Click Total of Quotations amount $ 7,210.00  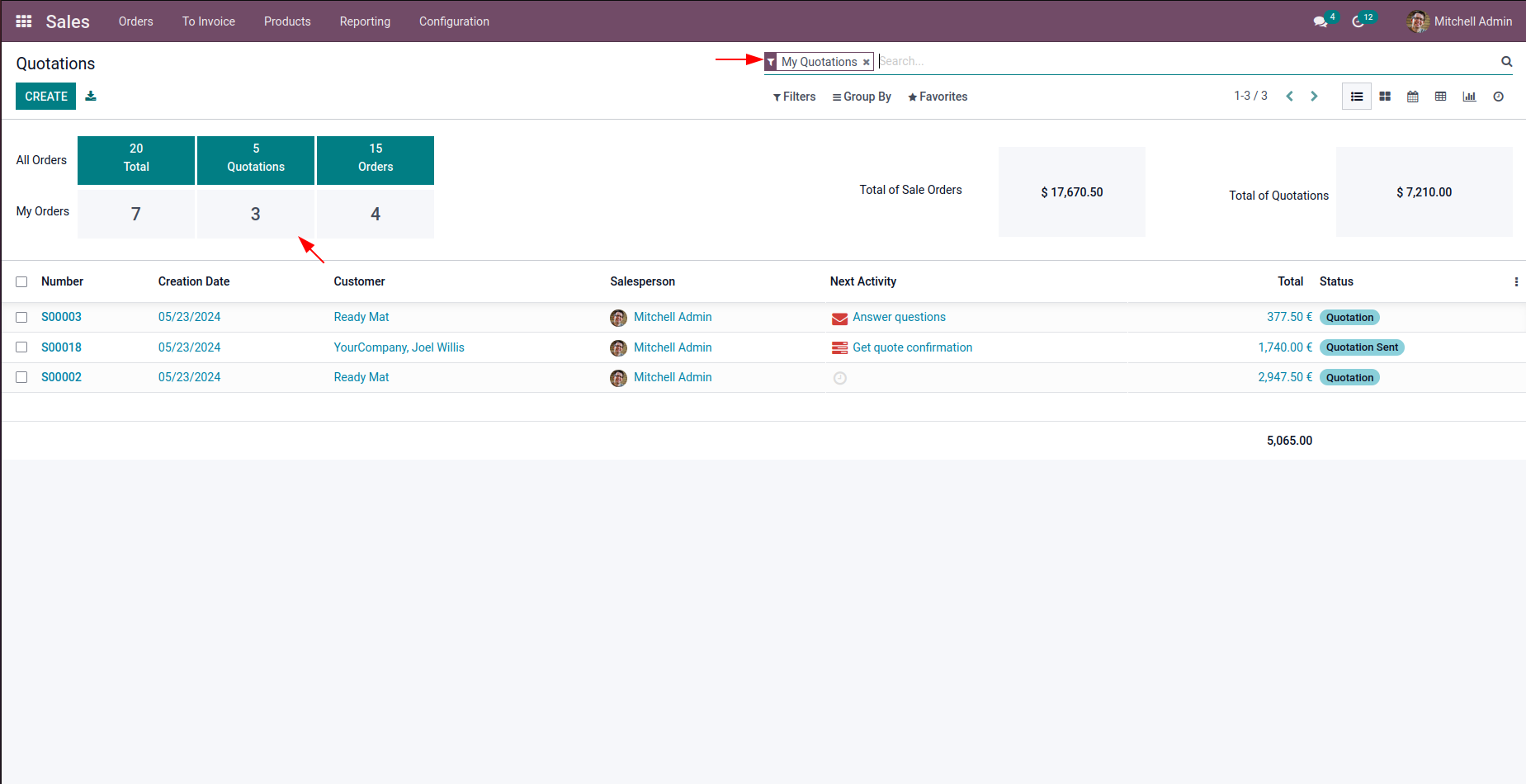coord(1424,192)
